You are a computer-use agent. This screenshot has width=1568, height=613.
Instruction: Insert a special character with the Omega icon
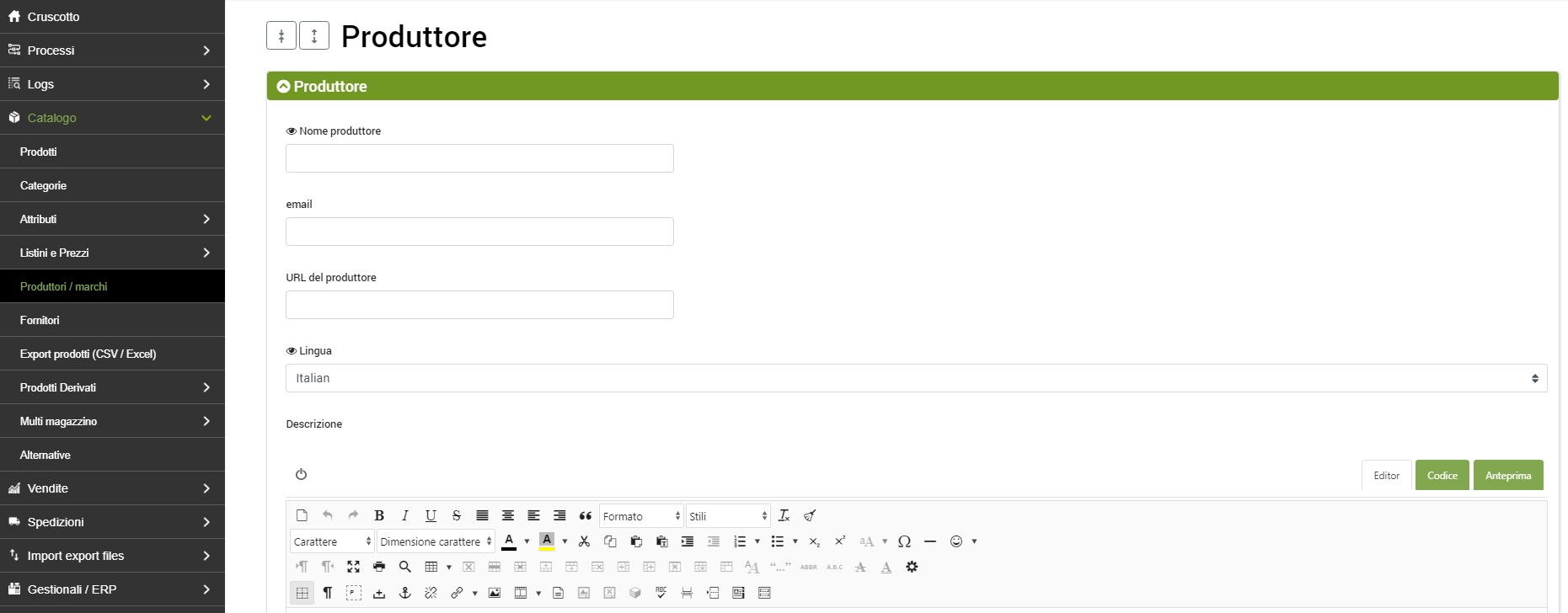pyautogui.click(x=904, y=541)
